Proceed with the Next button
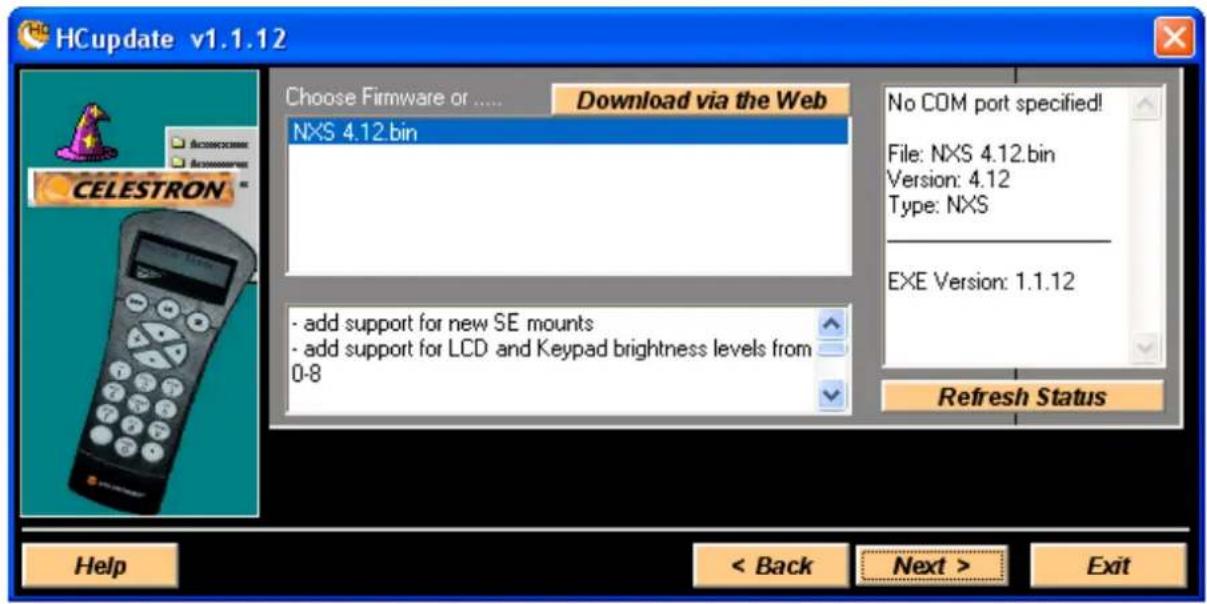 (x=932, y=566)
